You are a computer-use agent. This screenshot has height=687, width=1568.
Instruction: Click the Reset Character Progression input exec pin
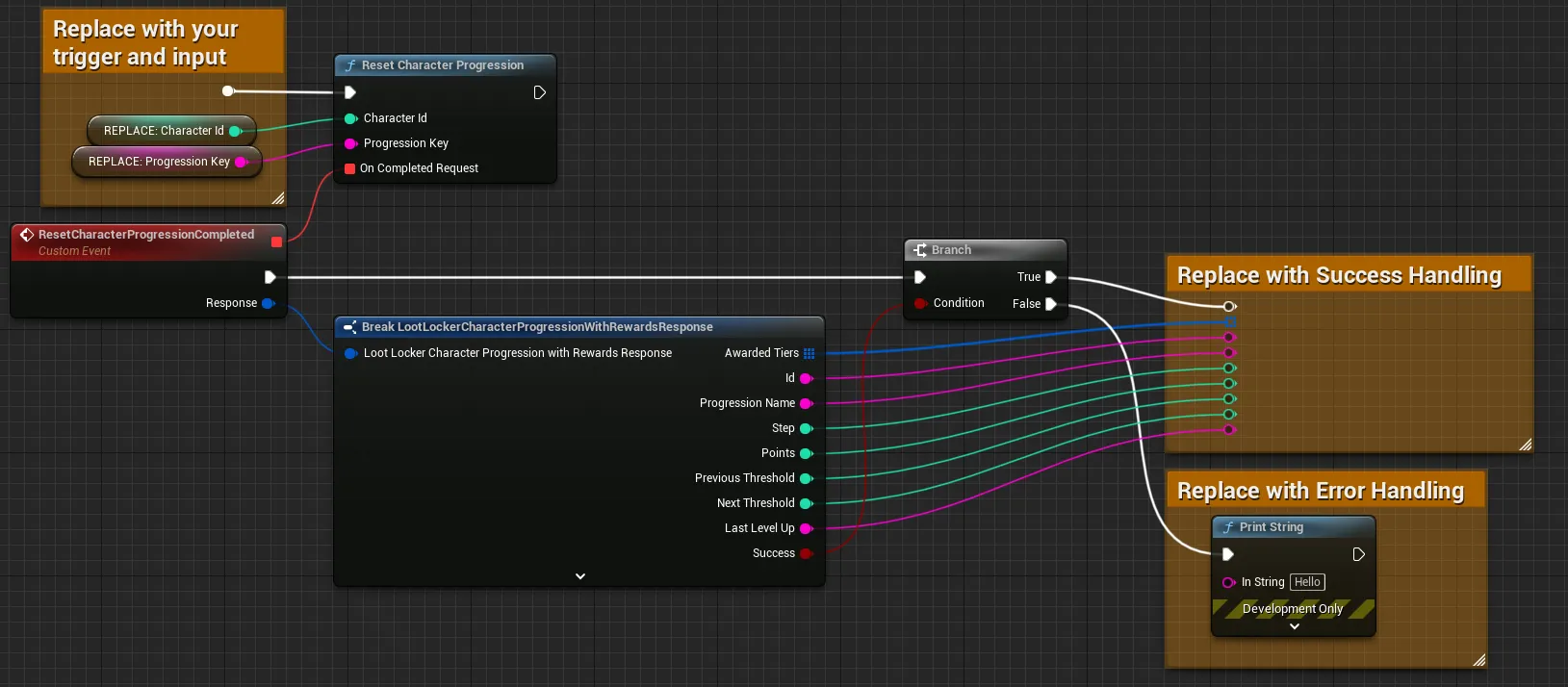350,92
